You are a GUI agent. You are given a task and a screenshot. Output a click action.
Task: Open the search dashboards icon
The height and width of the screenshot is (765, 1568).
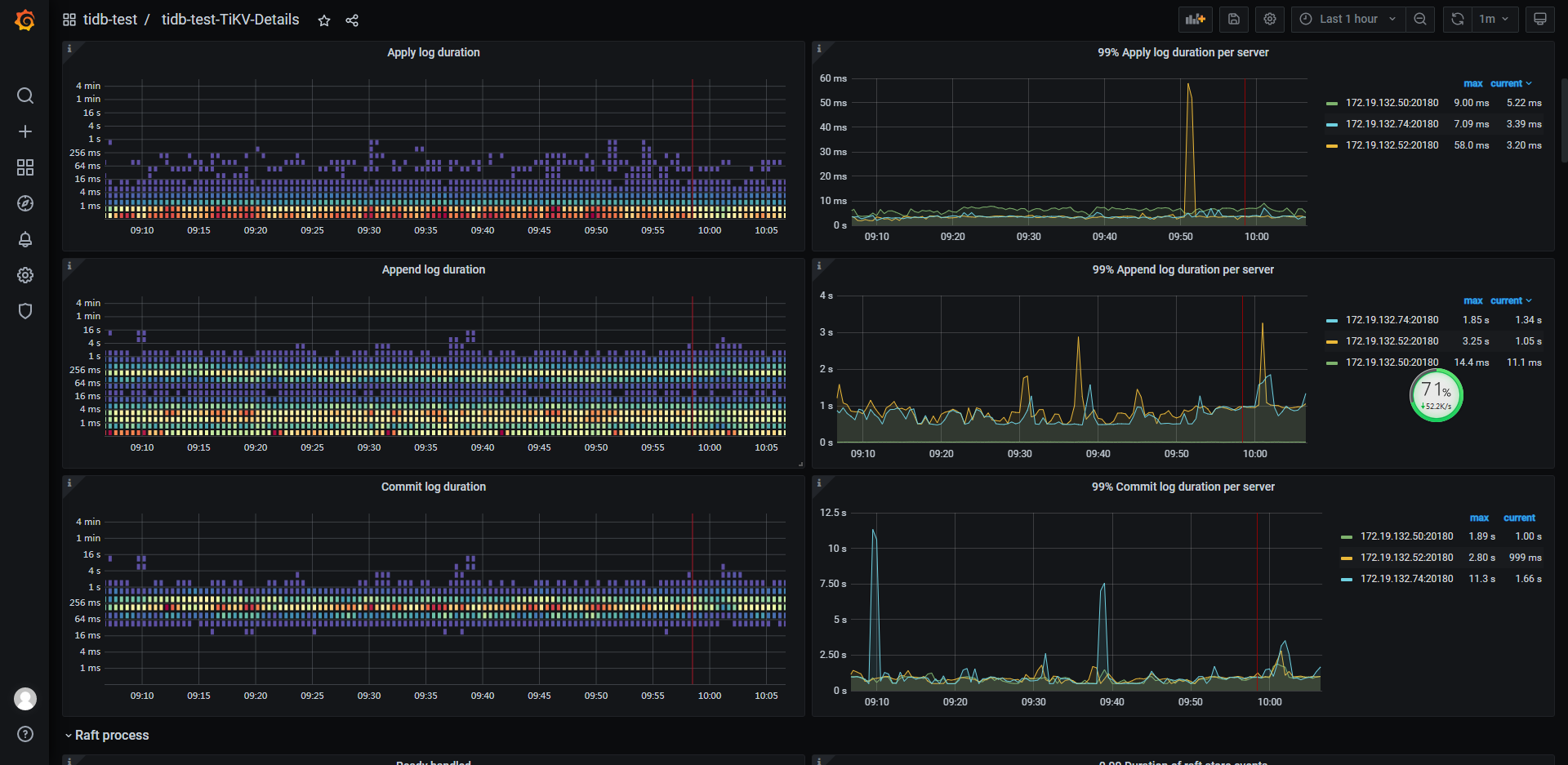point(25,96)
